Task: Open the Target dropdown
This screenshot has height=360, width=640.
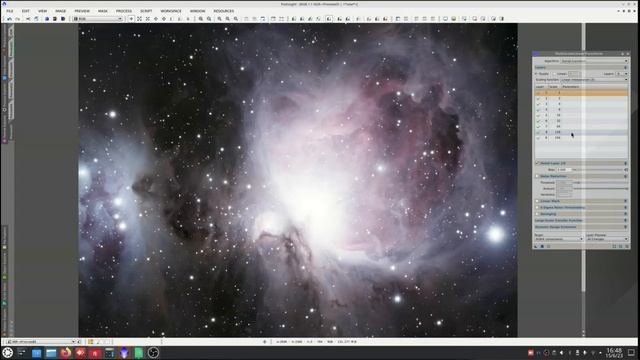Action: [x=559, y=239]
